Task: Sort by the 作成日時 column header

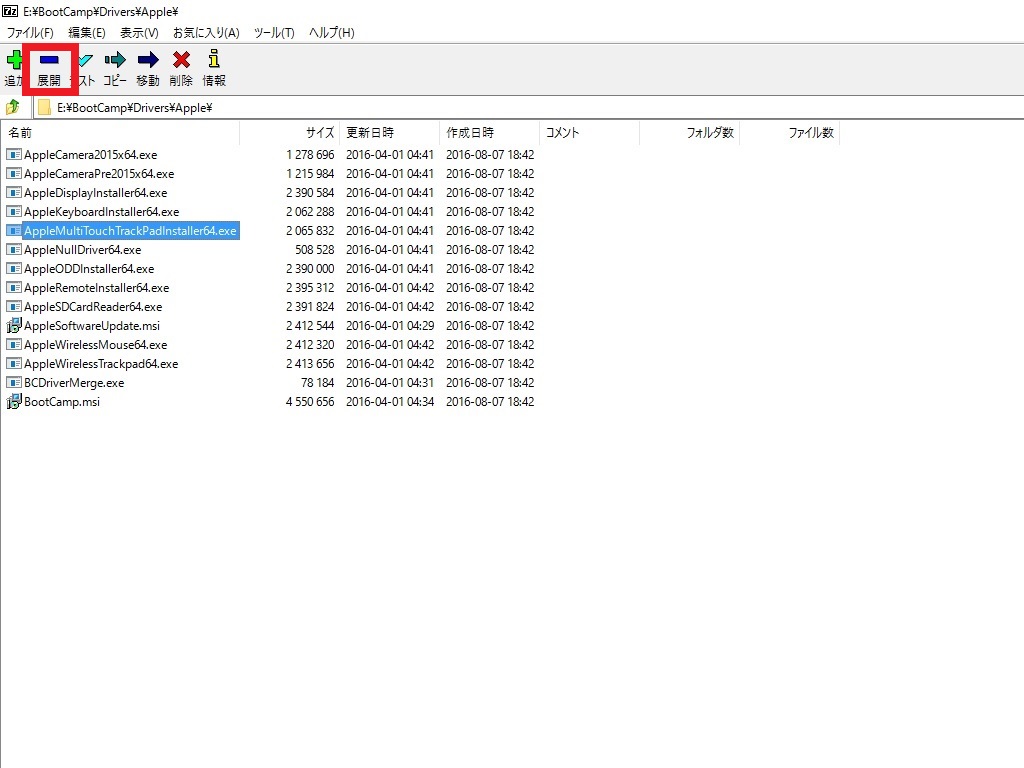Action: 490,133
